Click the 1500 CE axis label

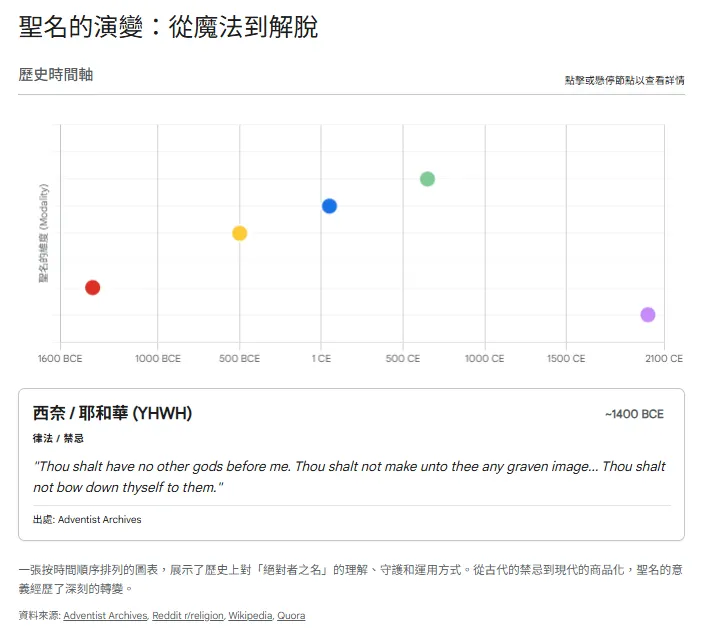[566, 359]
